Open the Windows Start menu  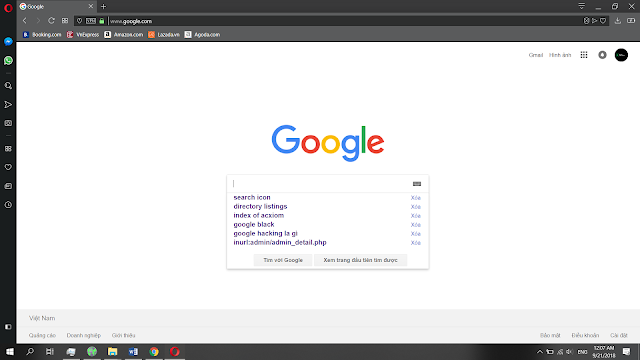point(9,351)
